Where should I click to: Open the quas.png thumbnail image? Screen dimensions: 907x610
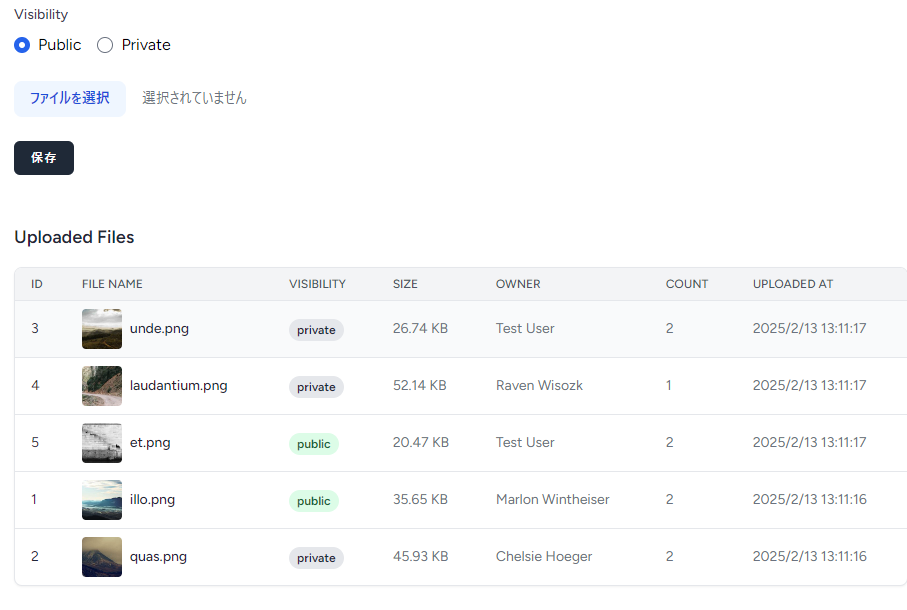click(102, 557)
